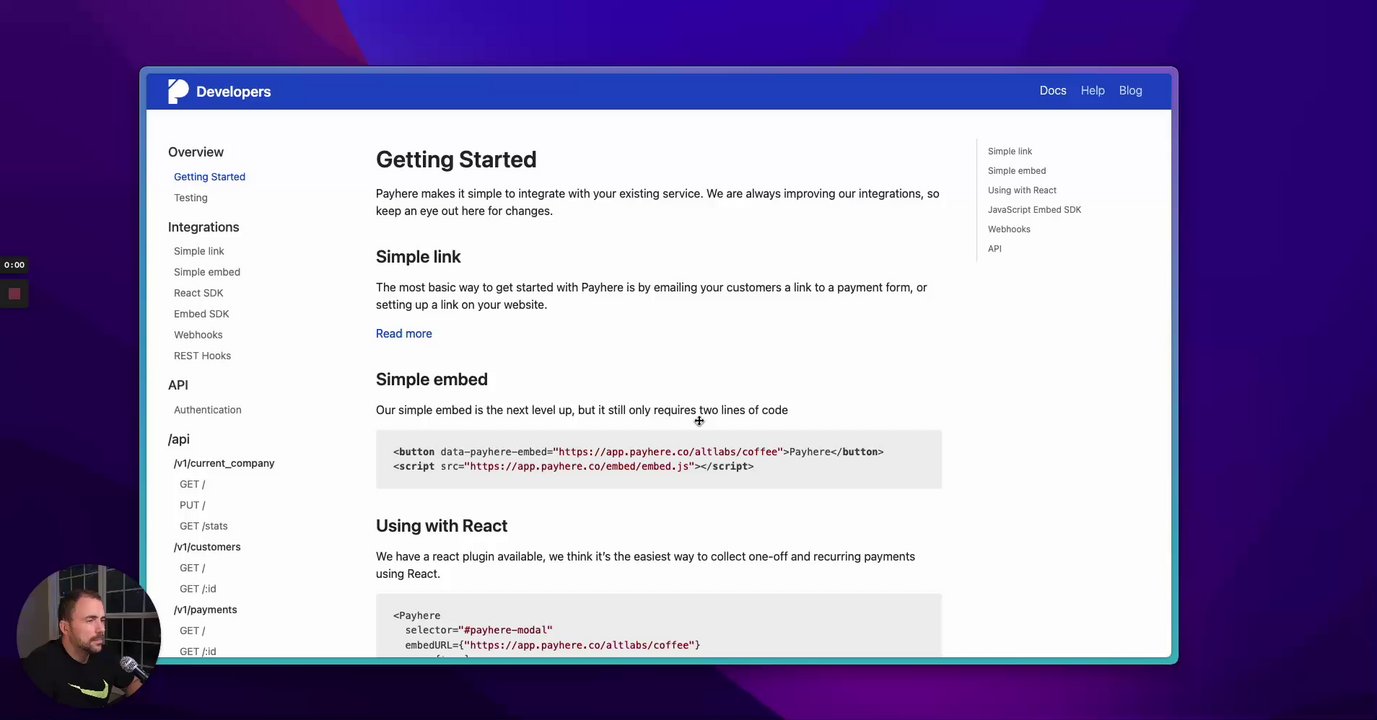Click the button data-payhere-embed code line

click(x=638, y=452)
